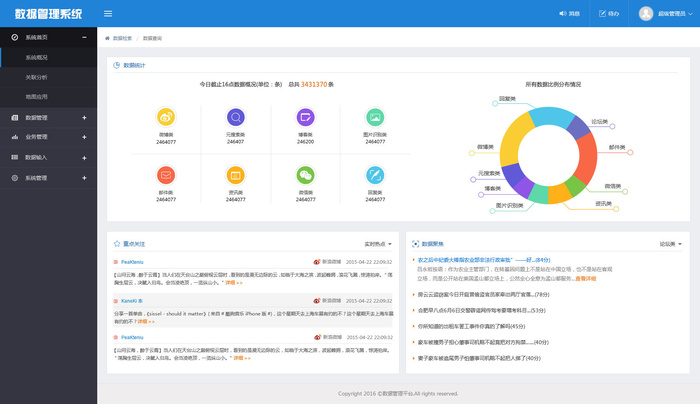Open the news item ending (45分)
The width and height of the screenshot is (700, 404).
click(x=471, y=326)
